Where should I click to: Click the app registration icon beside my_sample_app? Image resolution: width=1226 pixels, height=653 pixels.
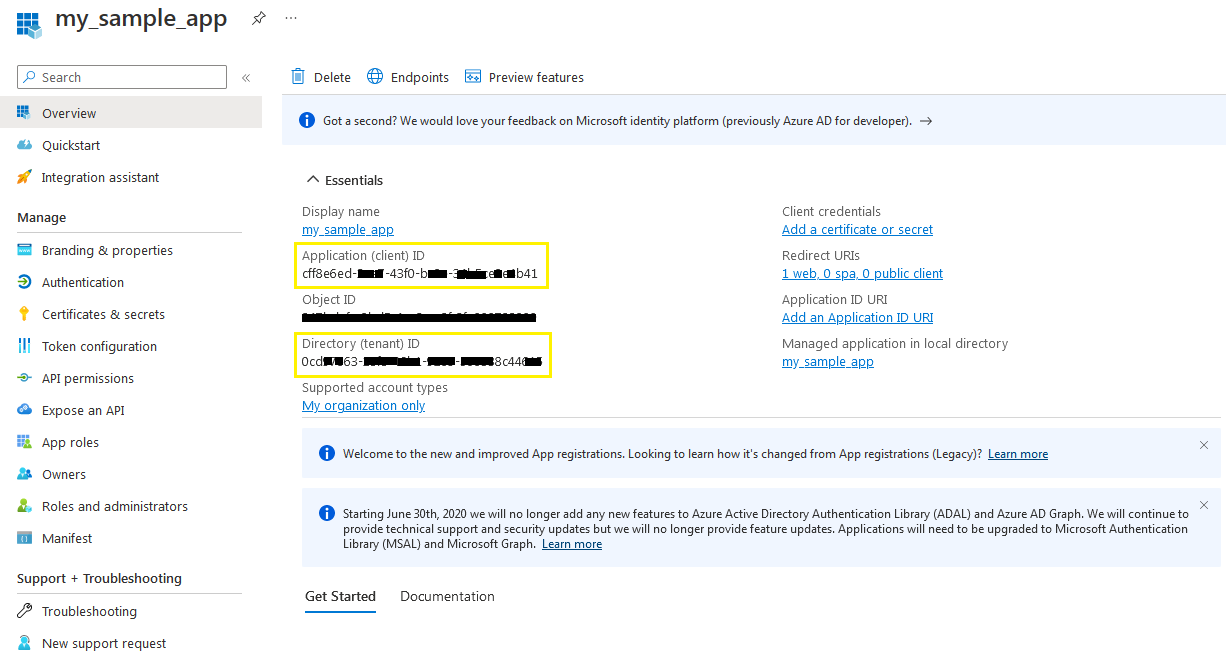29,23
